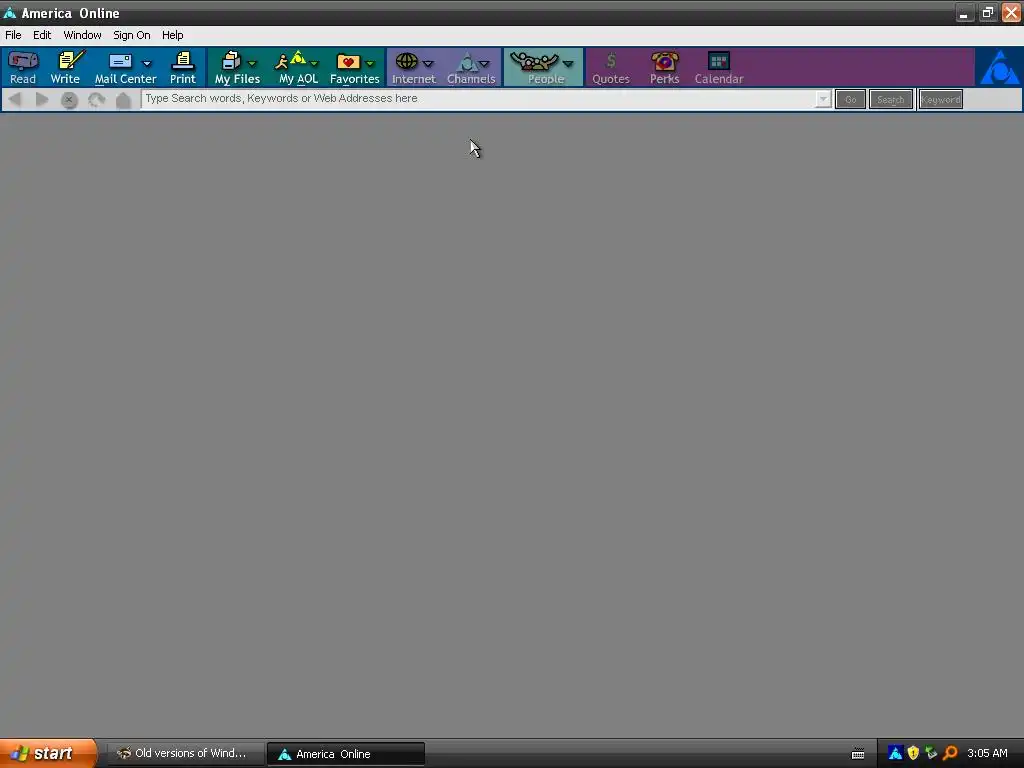Click the yellow security shield tray icon
The height and width of the screenshot is (768, 1024).
(913, 753)
